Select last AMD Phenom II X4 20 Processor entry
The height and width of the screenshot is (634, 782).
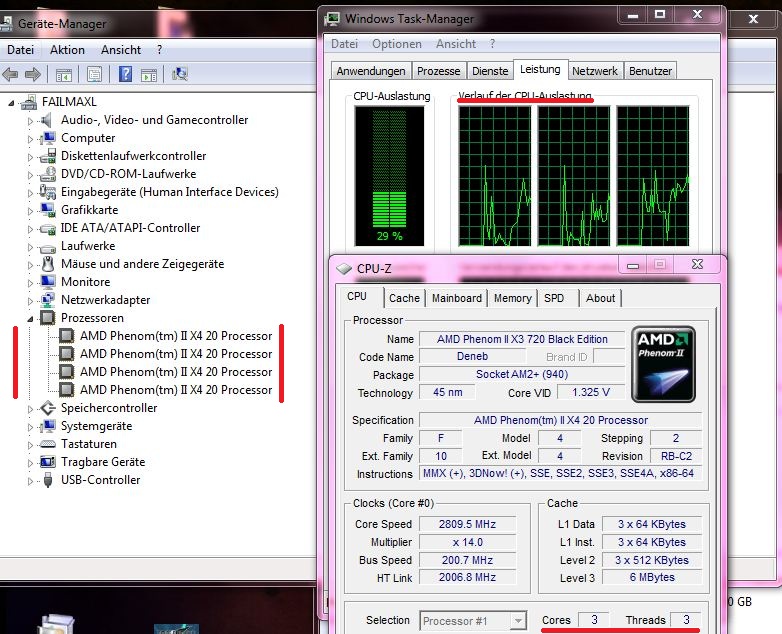click(176, 390)
